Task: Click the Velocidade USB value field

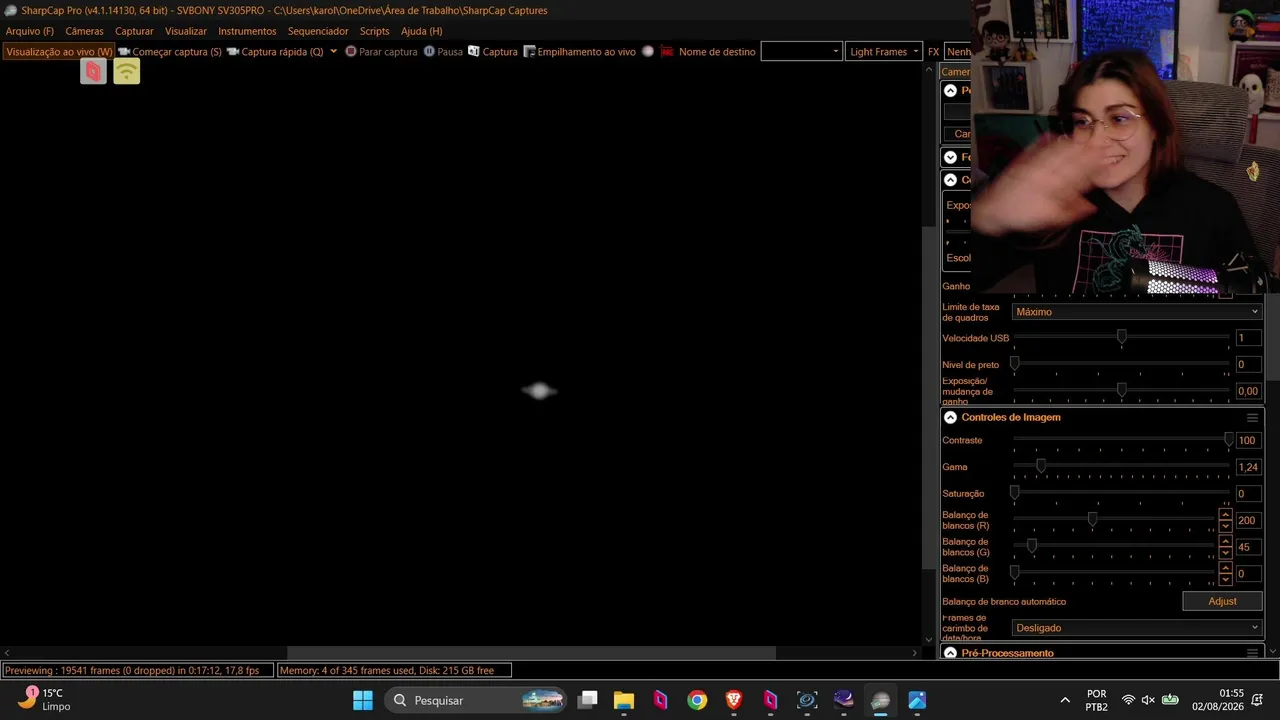Action: click(x=1247, y=338)
